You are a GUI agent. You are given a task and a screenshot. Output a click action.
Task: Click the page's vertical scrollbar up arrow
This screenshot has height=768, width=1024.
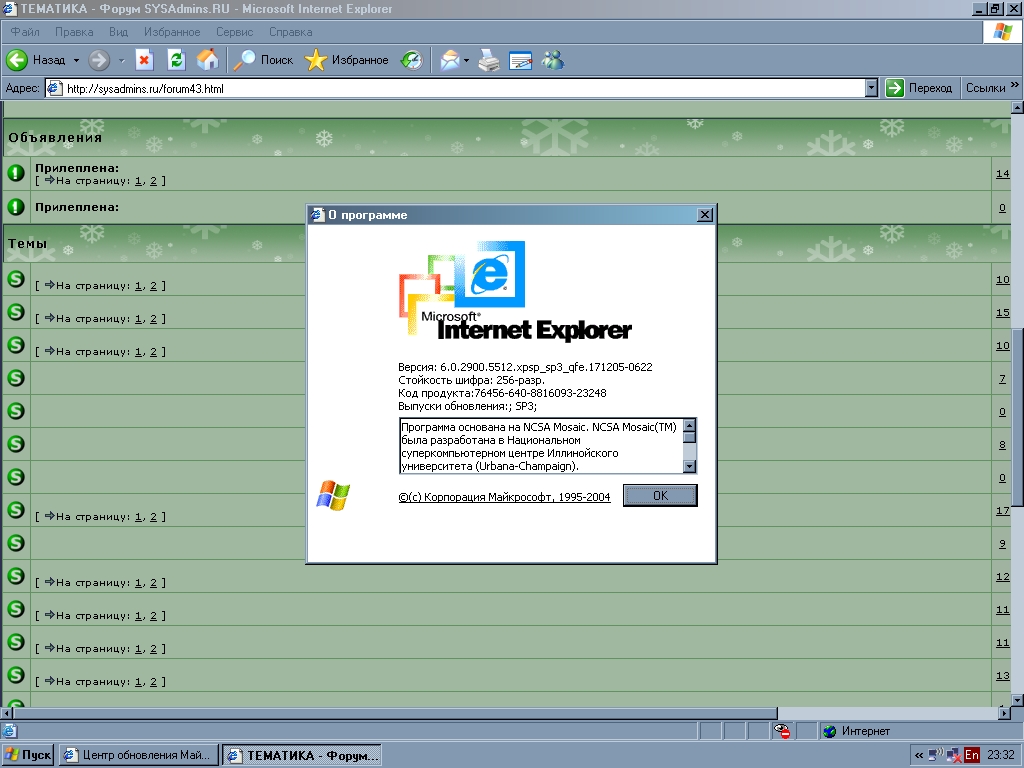point(1017,108)
